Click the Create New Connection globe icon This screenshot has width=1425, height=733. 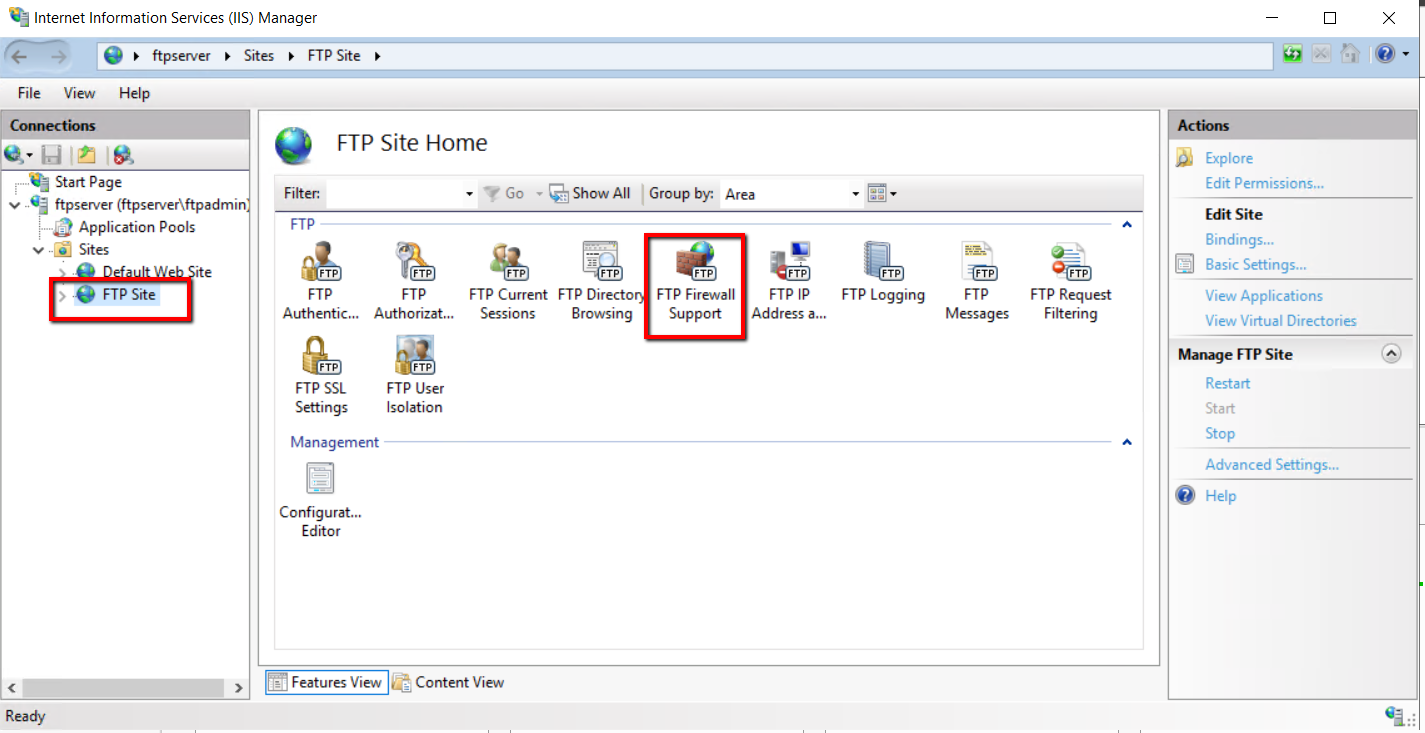coord(15,154)
